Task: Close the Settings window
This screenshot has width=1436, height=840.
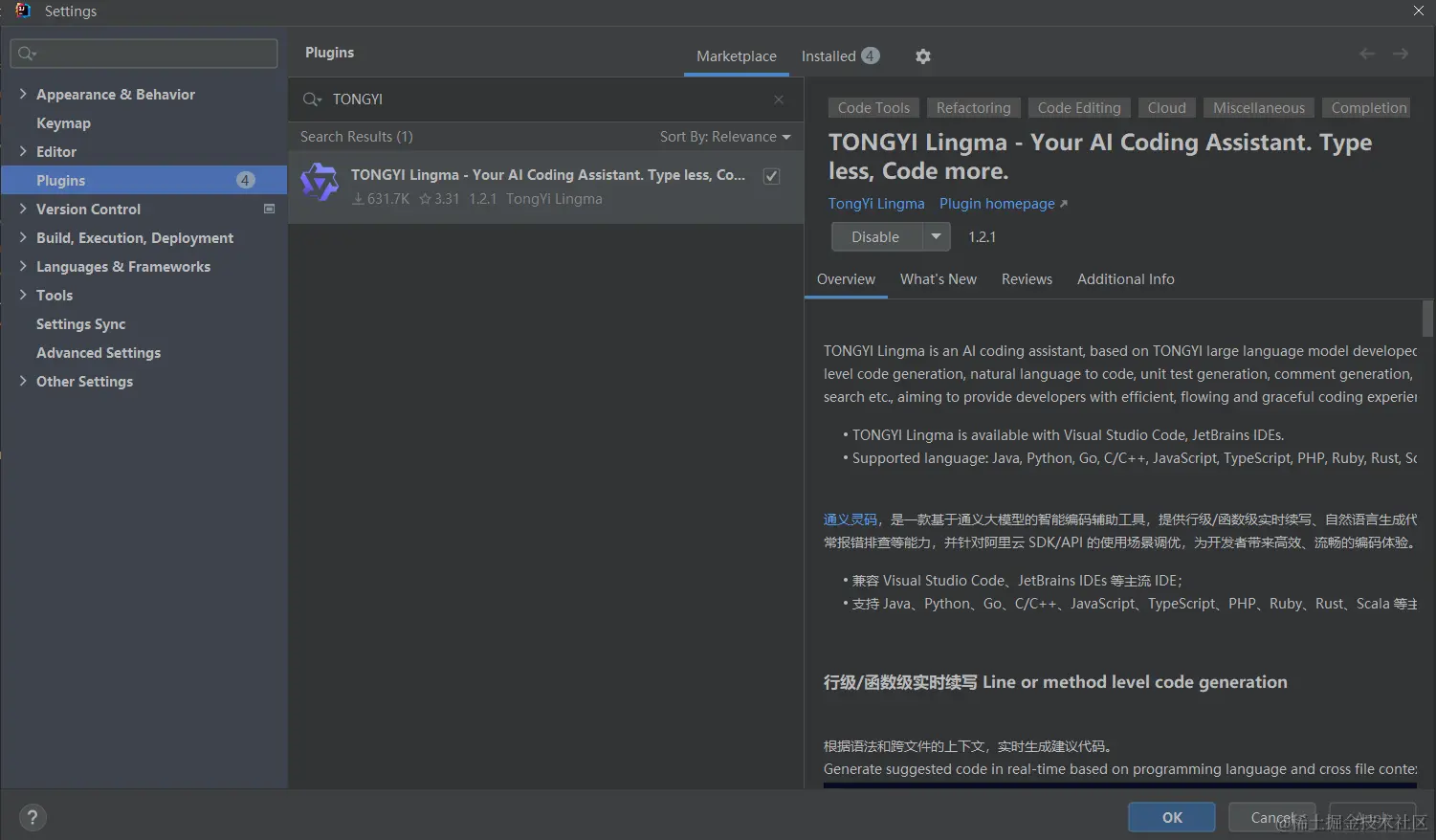Action: click(1419, 11)
